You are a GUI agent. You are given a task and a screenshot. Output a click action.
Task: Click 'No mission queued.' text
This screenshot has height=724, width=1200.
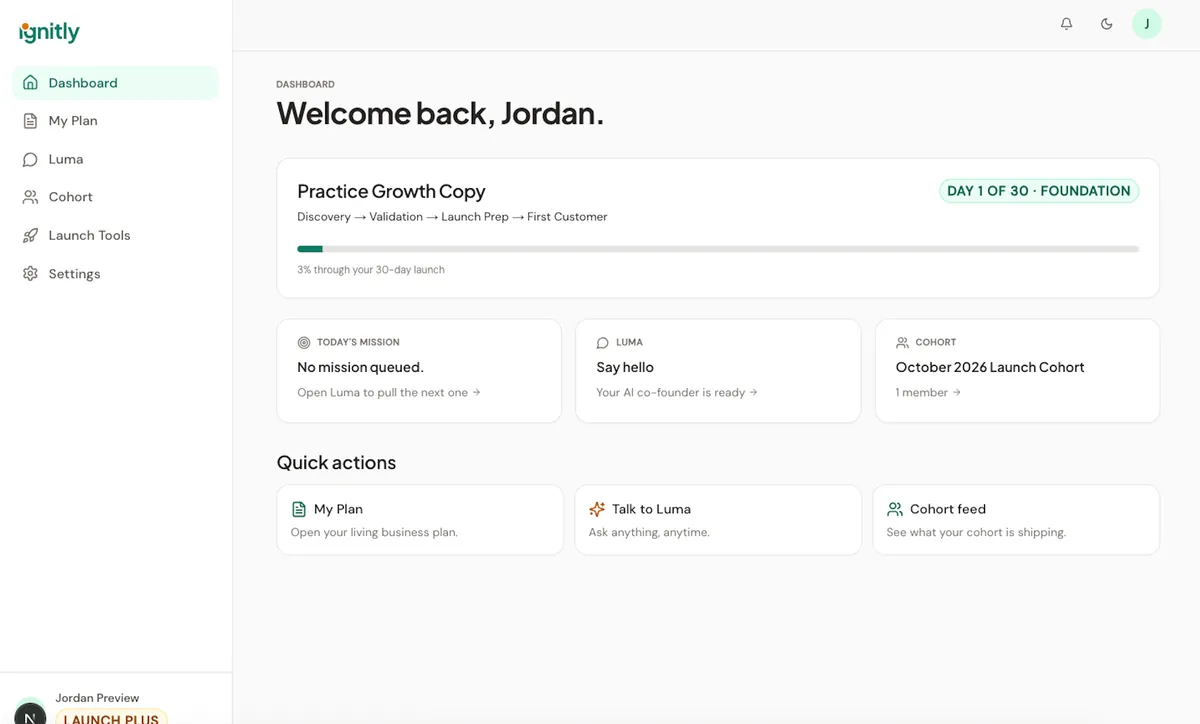click(x=360, y=367)
